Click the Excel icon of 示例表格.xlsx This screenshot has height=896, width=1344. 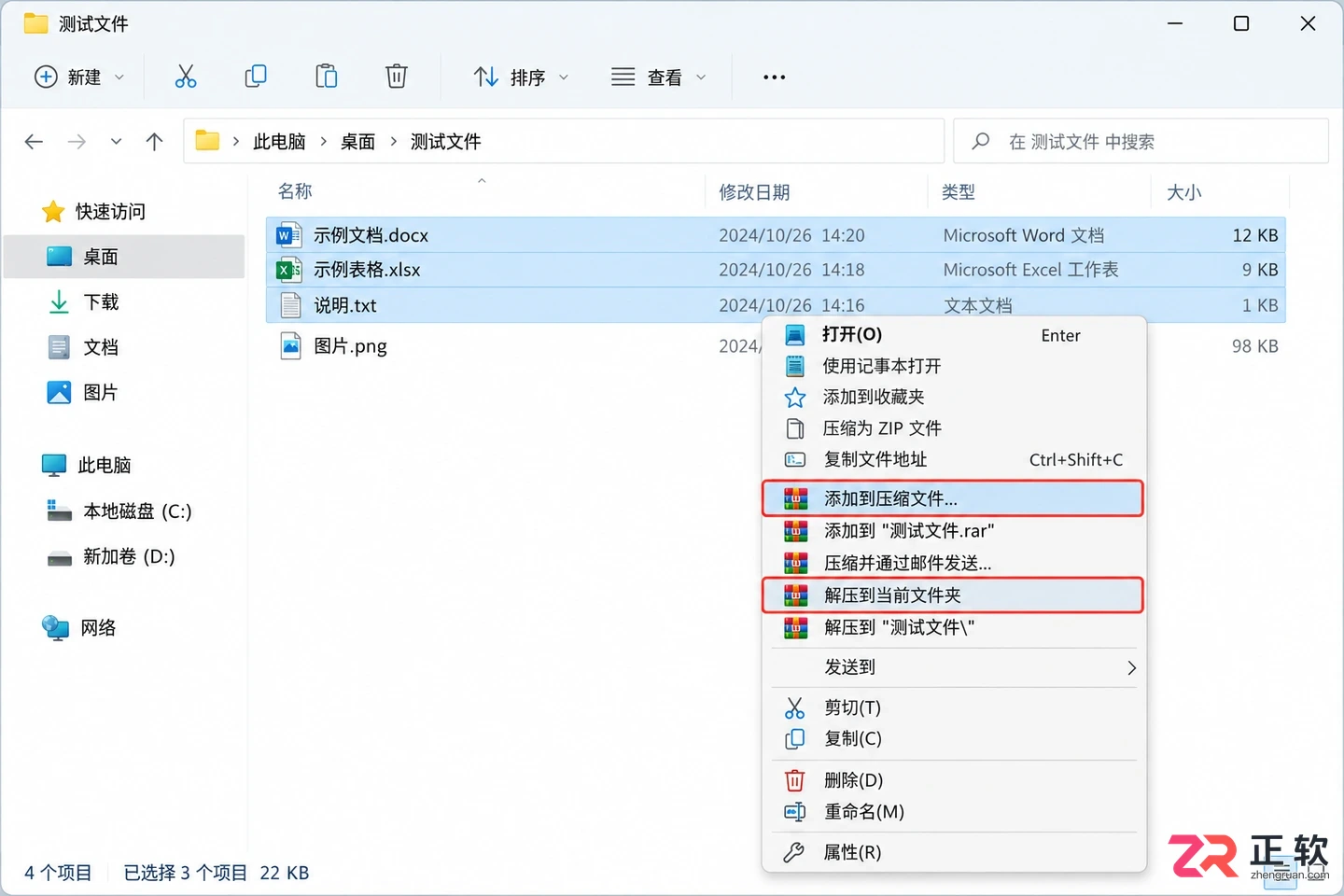coord(289,270)
